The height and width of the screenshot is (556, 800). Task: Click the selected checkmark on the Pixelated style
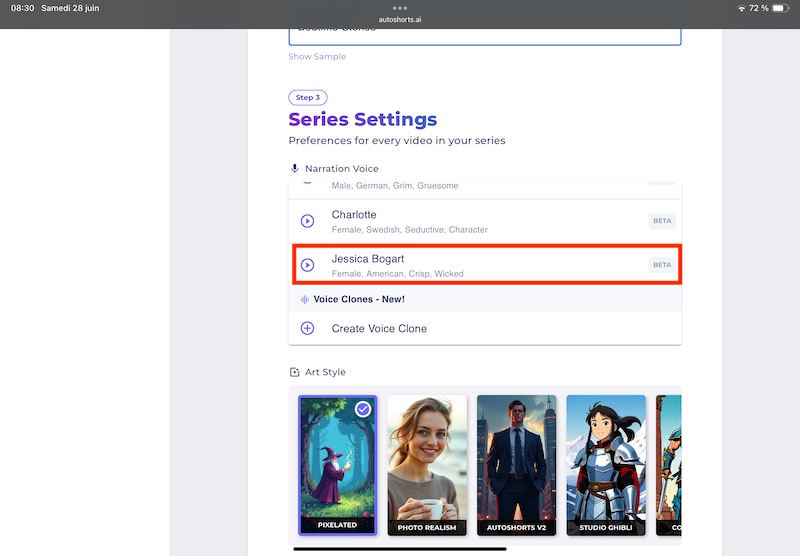[x=363, y=409]
